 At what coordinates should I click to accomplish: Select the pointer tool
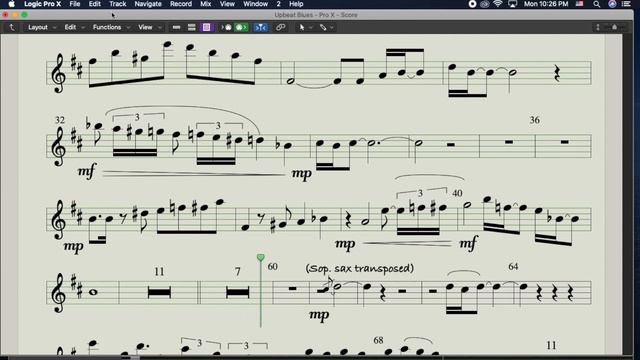coord(302,27)
